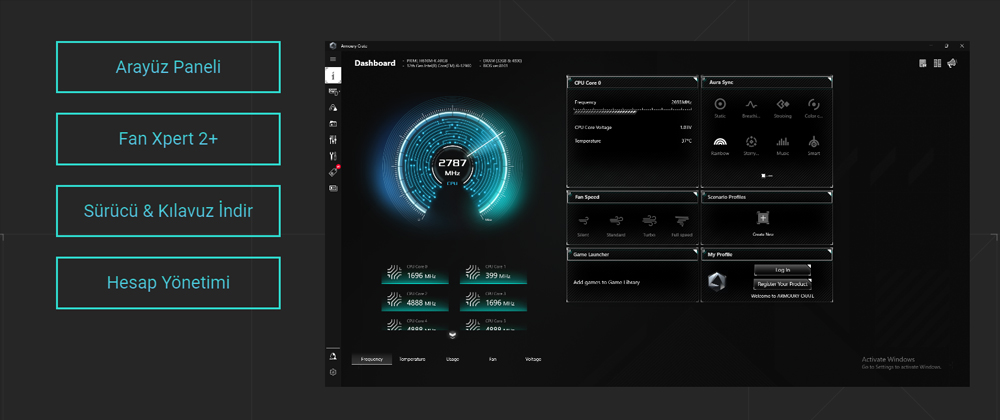Open the announcements megaphone icon
The height and width of the screenshot is (420, 1000).
[x=952, y=63]
